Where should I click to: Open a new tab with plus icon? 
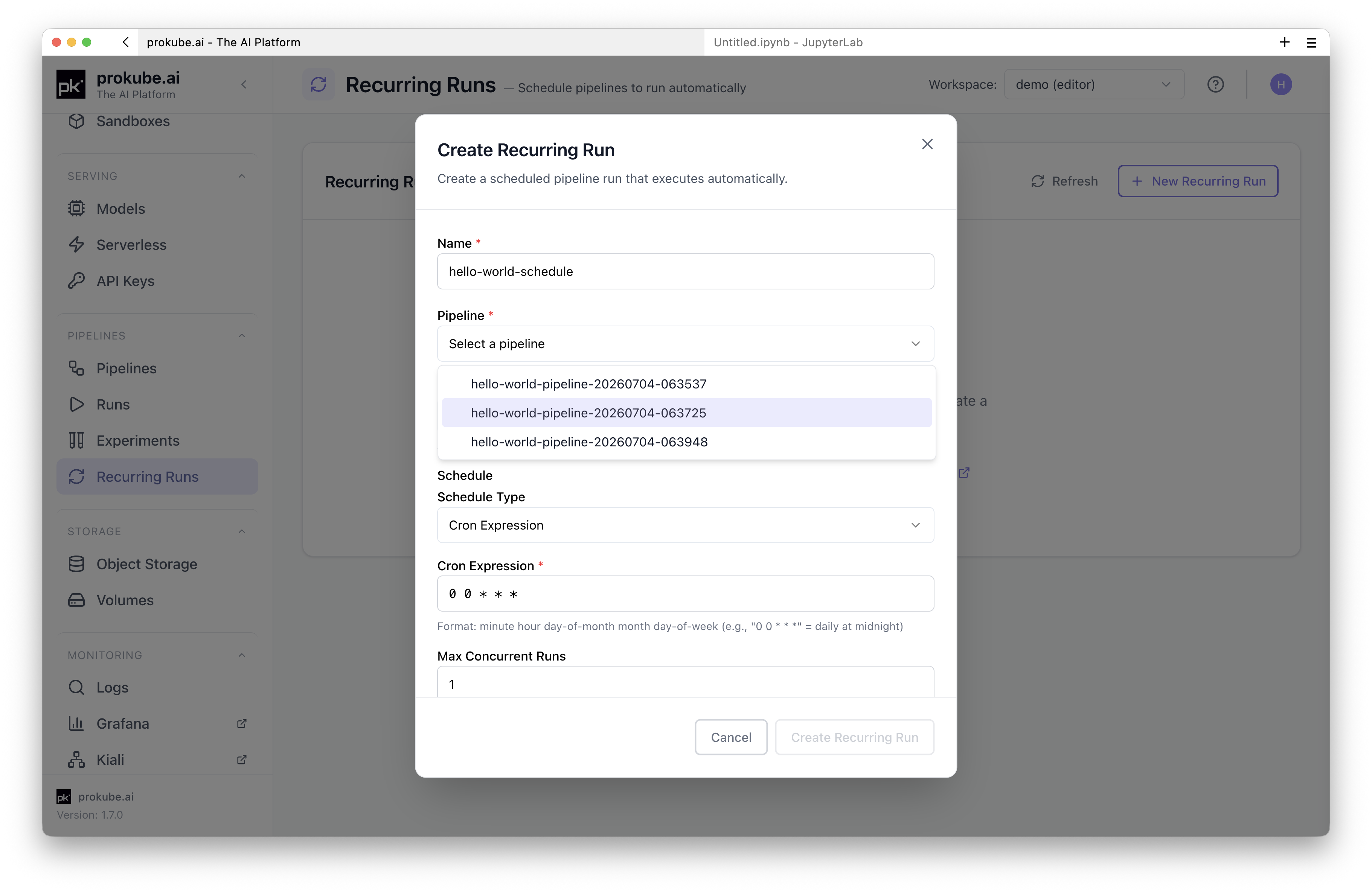point(1284,42)
